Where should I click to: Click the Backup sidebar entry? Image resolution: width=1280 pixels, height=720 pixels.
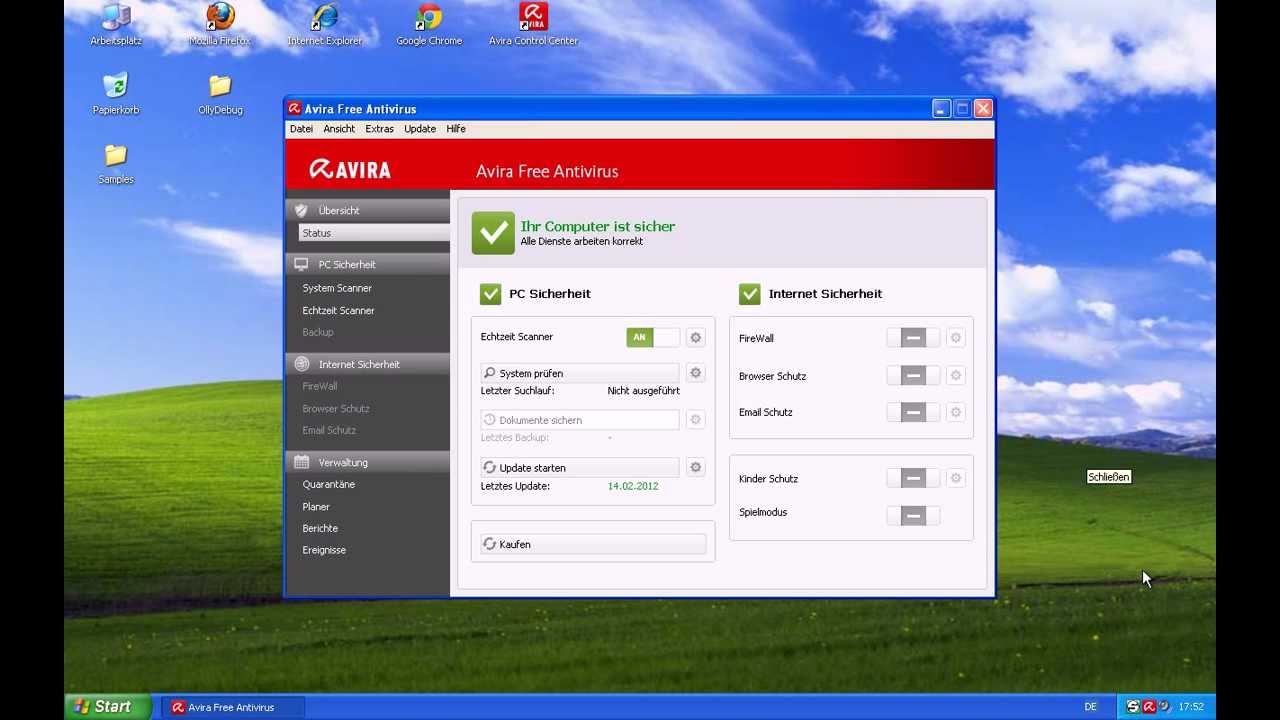click(x=318, y=332)
